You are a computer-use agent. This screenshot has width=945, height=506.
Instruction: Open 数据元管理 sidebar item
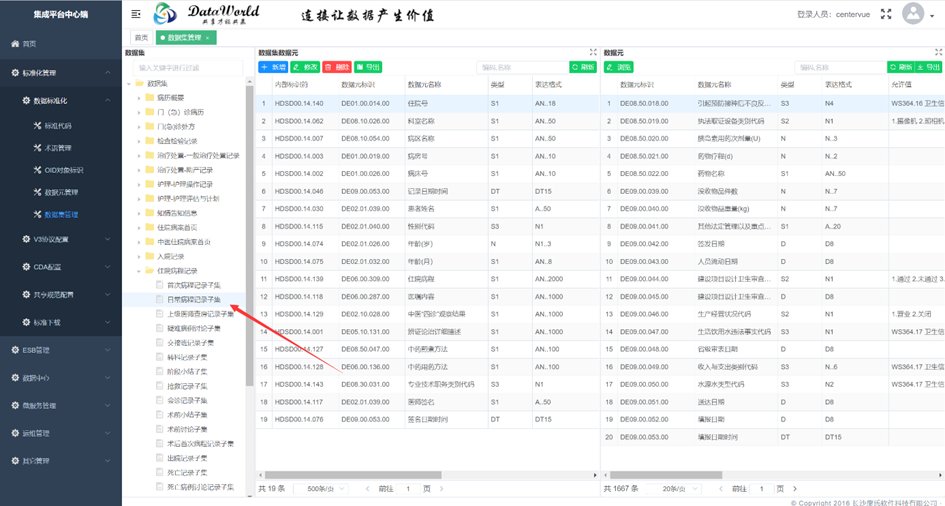pos(61,193)
